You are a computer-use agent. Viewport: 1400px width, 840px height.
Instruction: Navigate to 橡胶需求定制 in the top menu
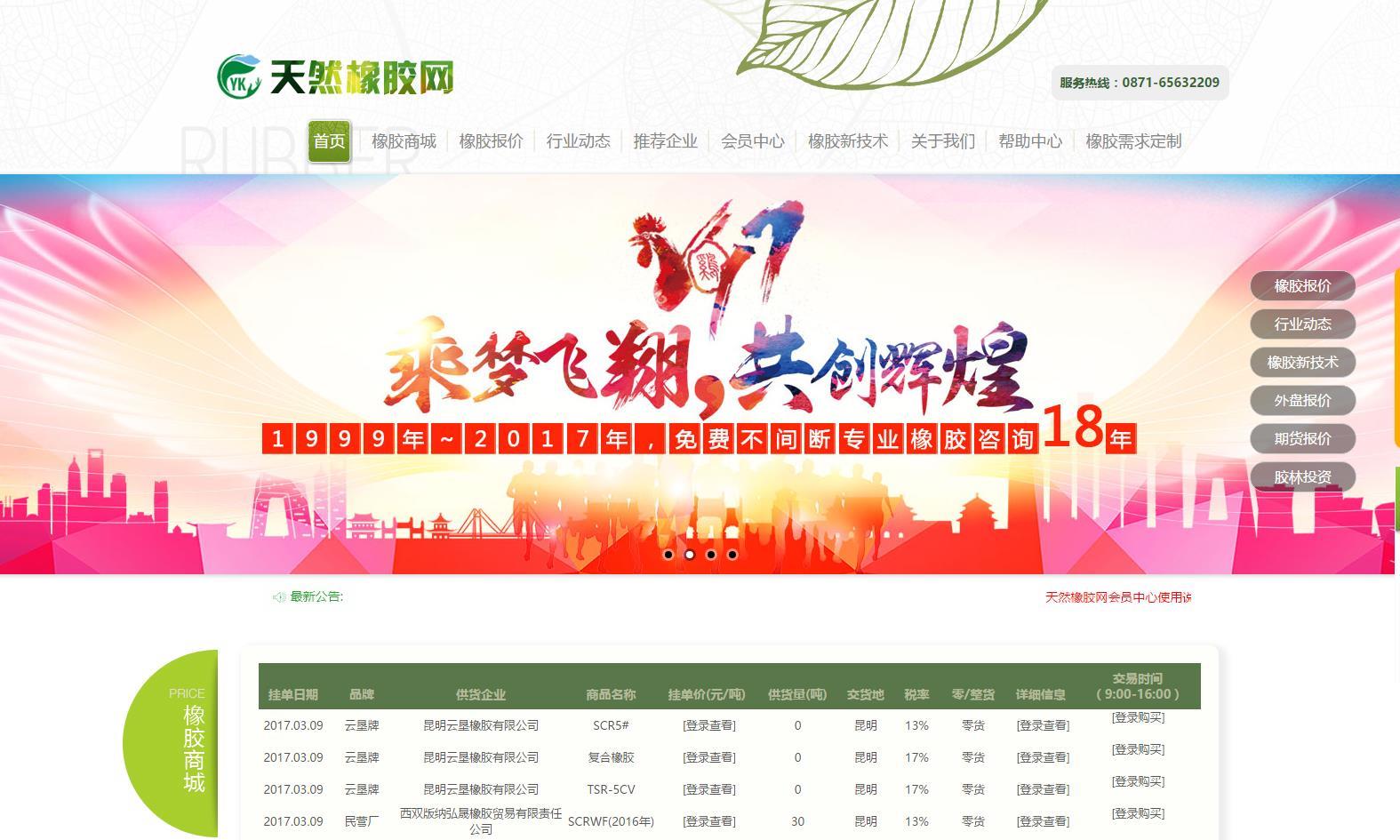click(x=1132, y=141)
